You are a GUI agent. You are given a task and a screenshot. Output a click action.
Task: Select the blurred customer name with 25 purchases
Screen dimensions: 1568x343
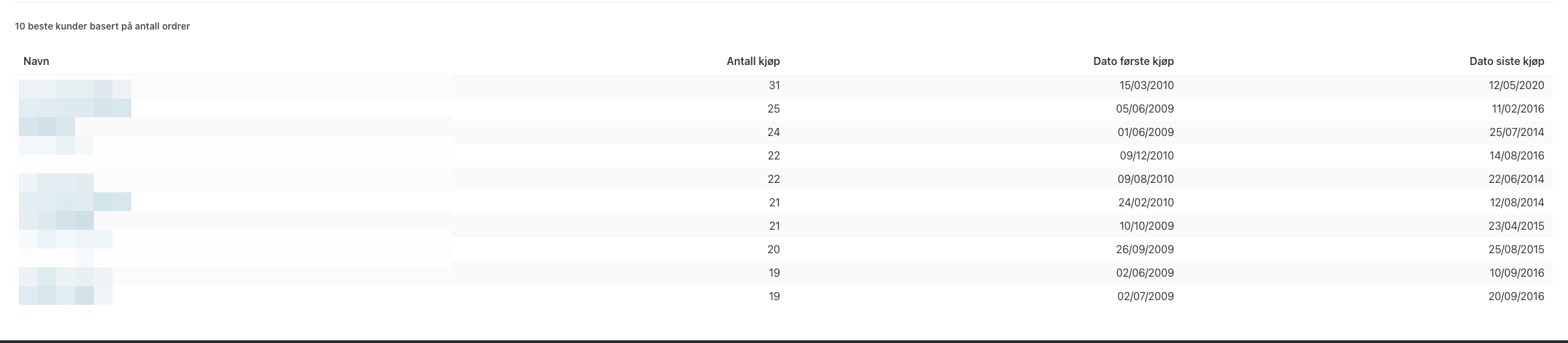click(x=75, y=109)
